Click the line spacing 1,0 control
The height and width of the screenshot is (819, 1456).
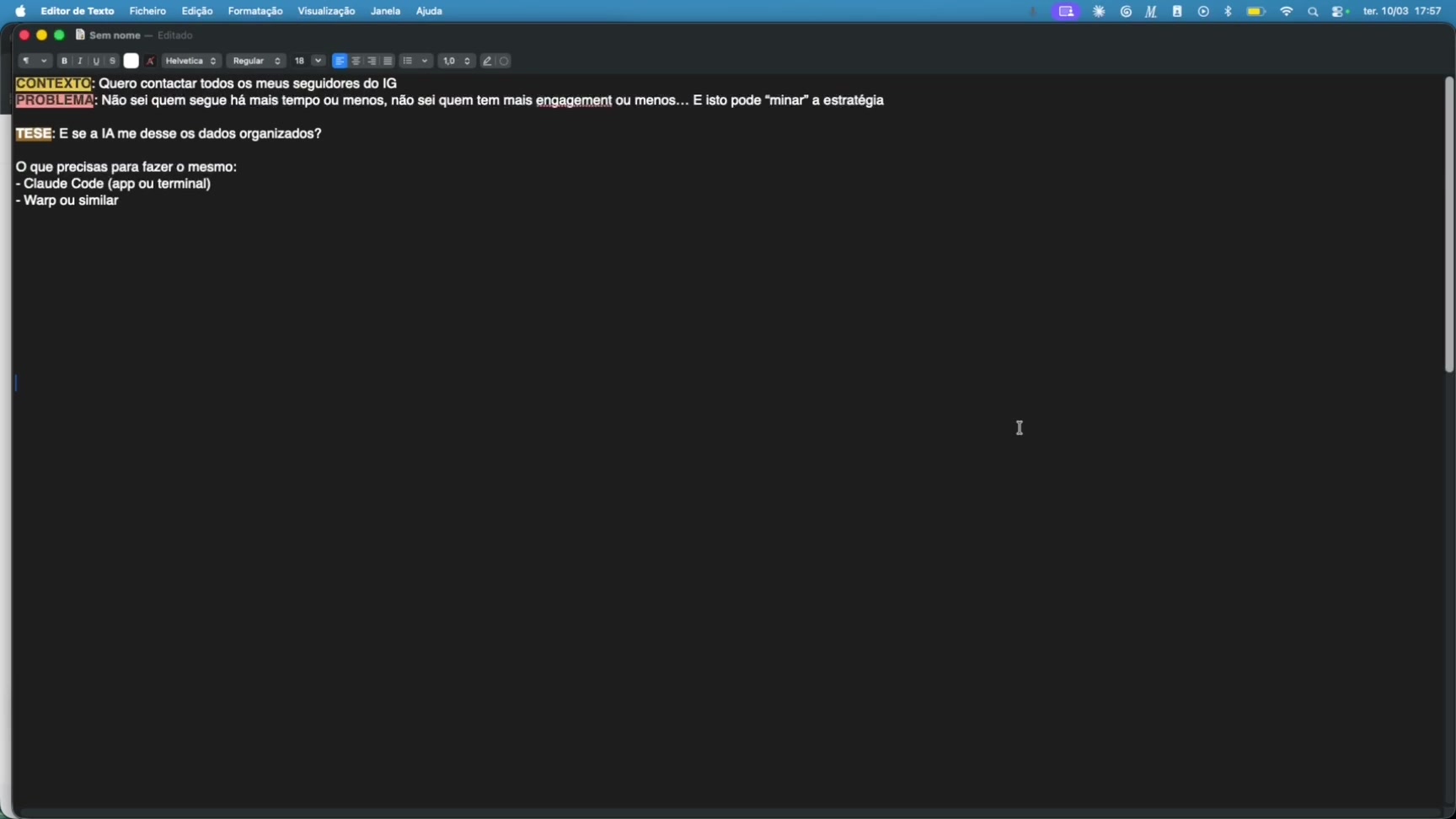pyautogui.click(x=456, y=61)
